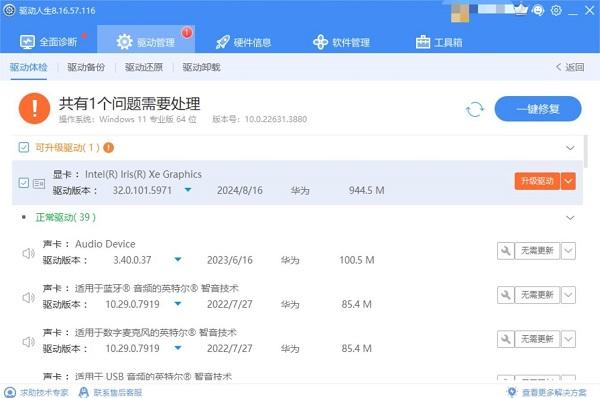Open the 全面诊断 tab
The width and height of the screenshot is (600, 398).
[49, 42]
